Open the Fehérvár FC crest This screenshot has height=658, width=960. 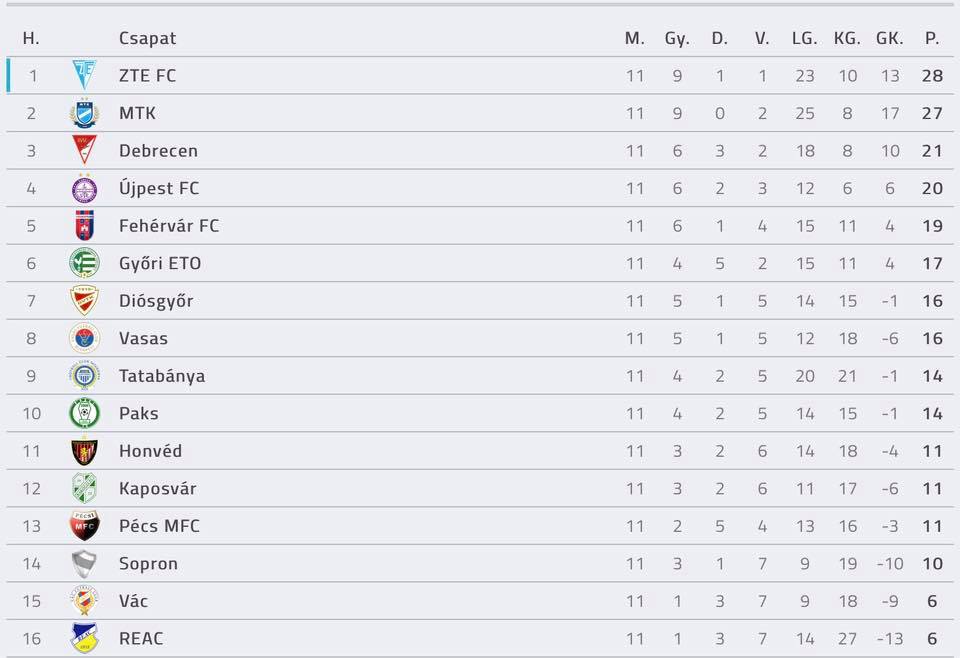[84, 225]
